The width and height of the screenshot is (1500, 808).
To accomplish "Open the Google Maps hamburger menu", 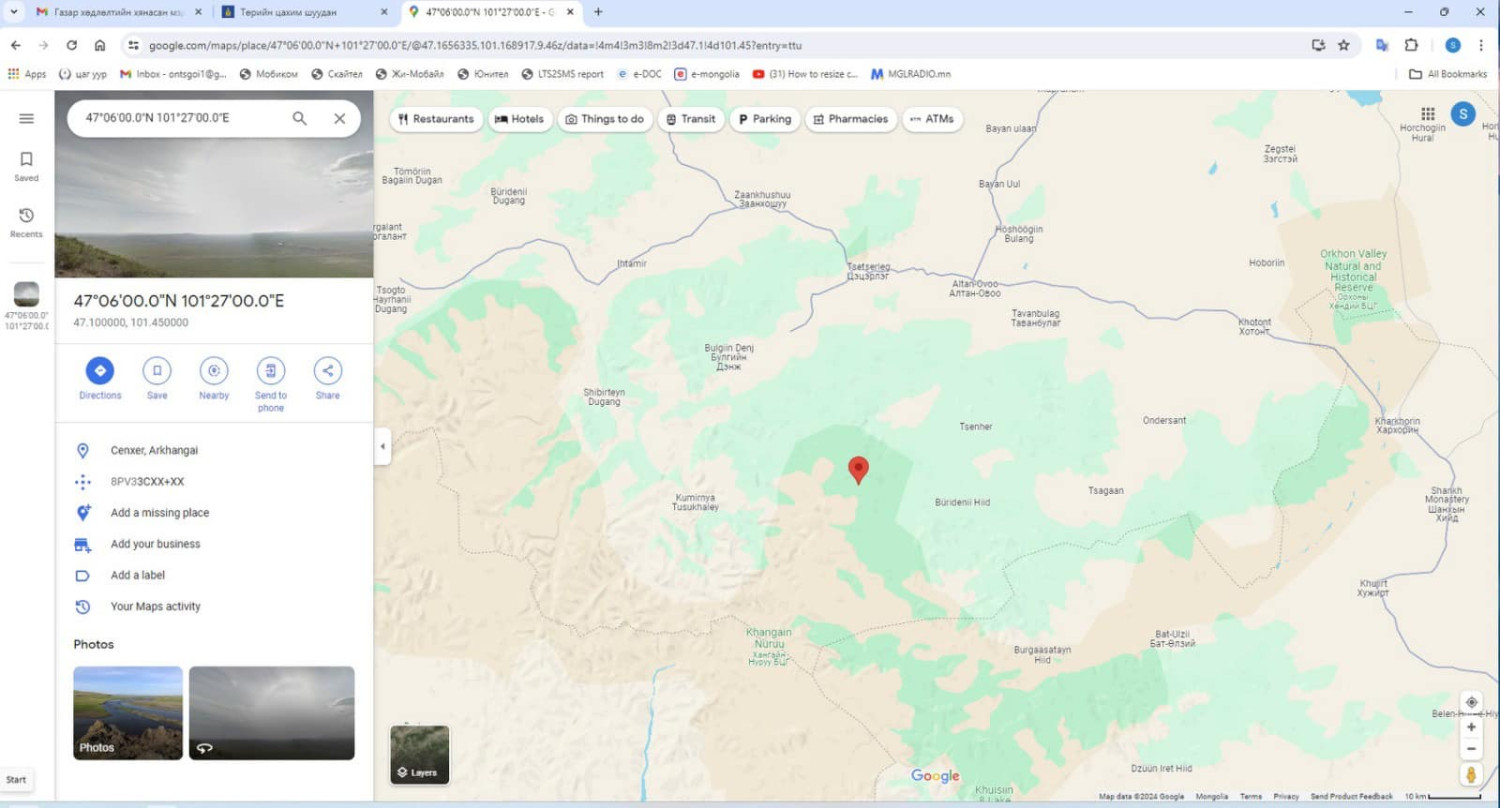I will [x=27, y=118].
